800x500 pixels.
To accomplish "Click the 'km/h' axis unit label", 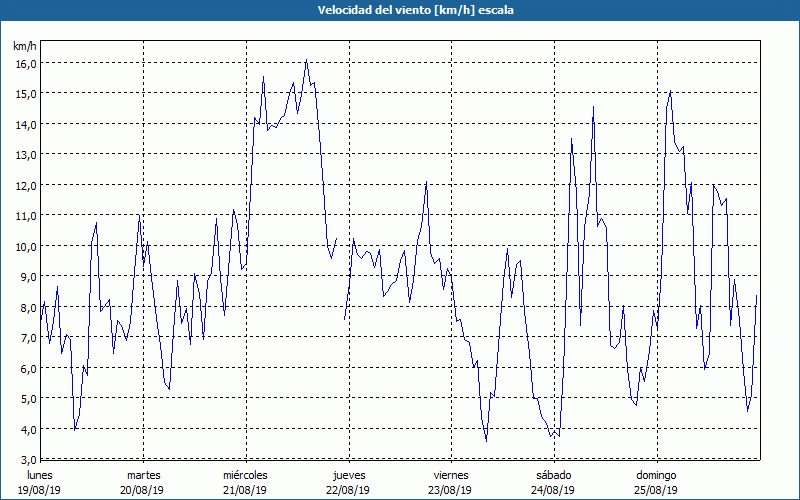I will click(25, 46).
